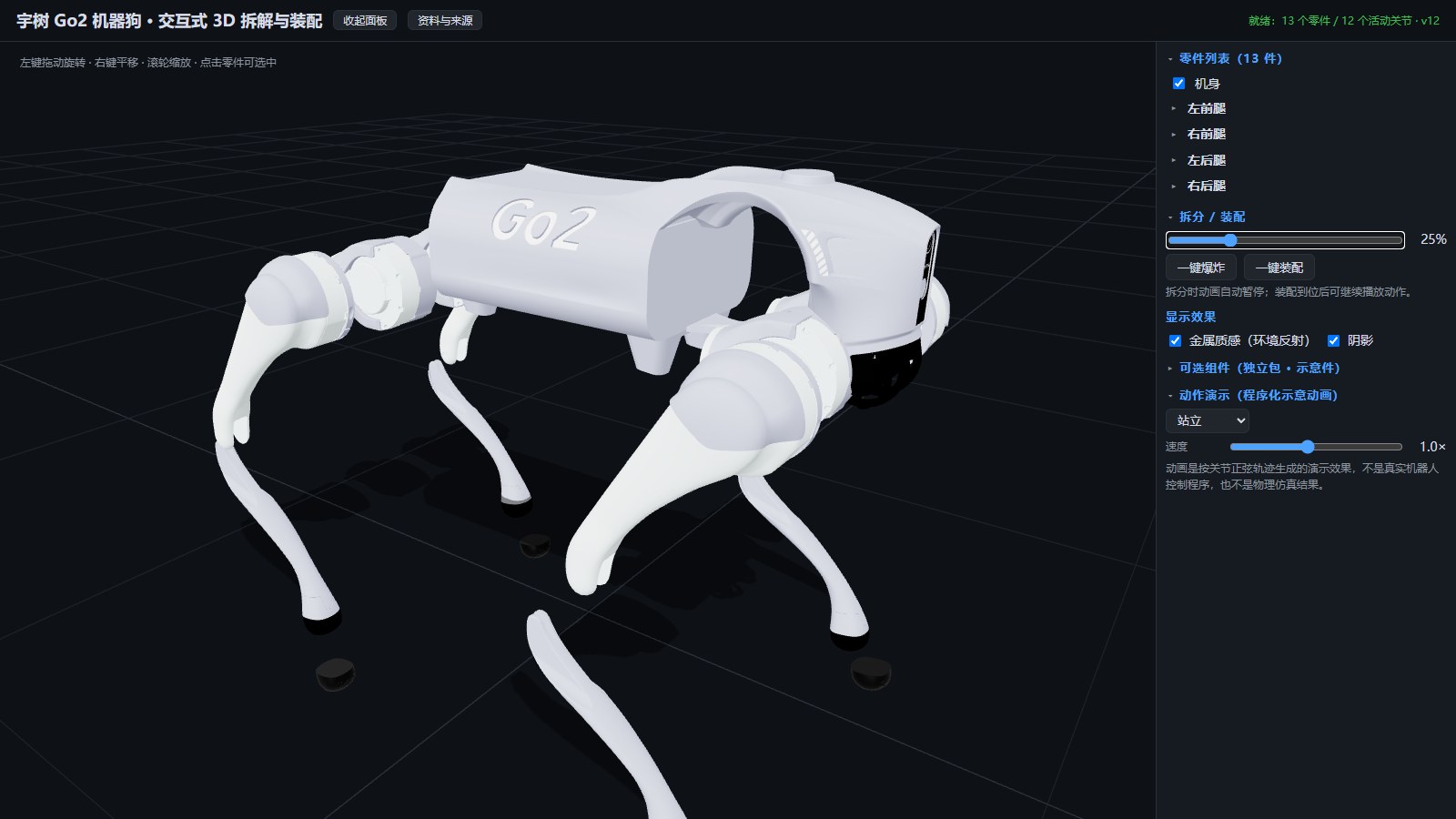Toggle 金属质感（环境反射）checkbox
The image size is (1456, 819).
pyautogui.click(x=1175, y=340)
